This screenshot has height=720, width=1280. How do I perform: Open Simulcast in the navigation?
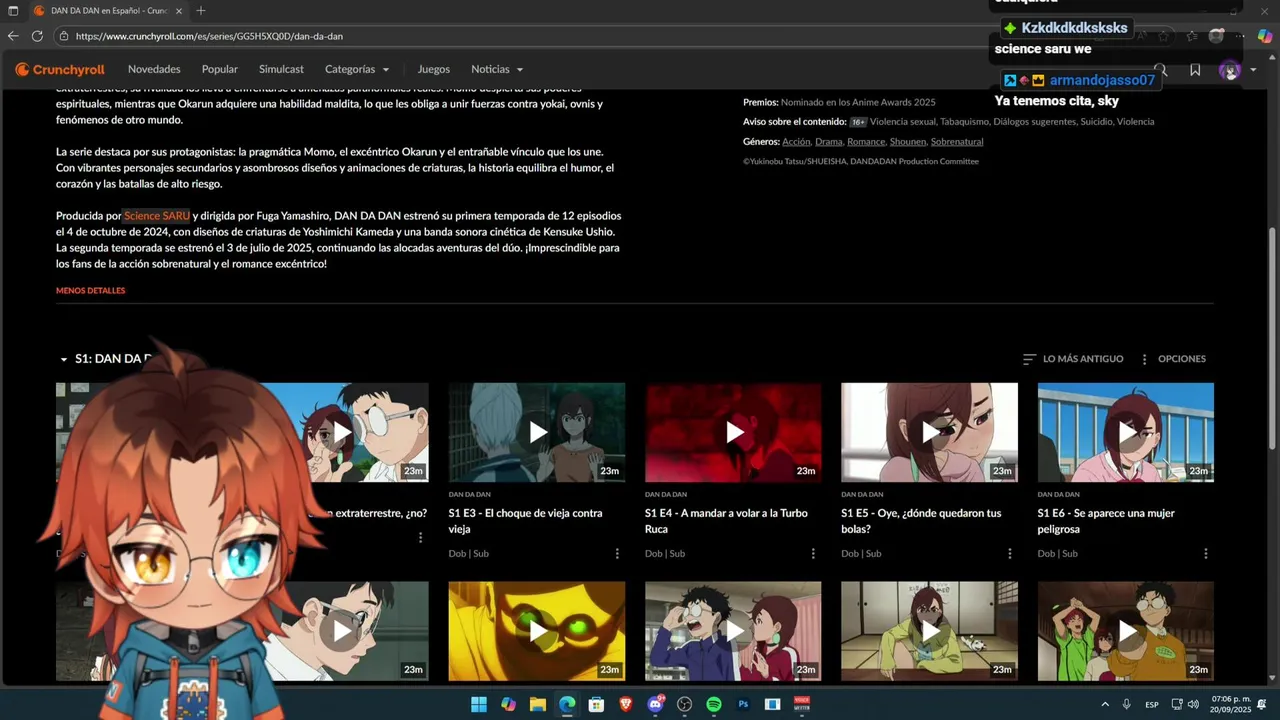pos(281,70)
